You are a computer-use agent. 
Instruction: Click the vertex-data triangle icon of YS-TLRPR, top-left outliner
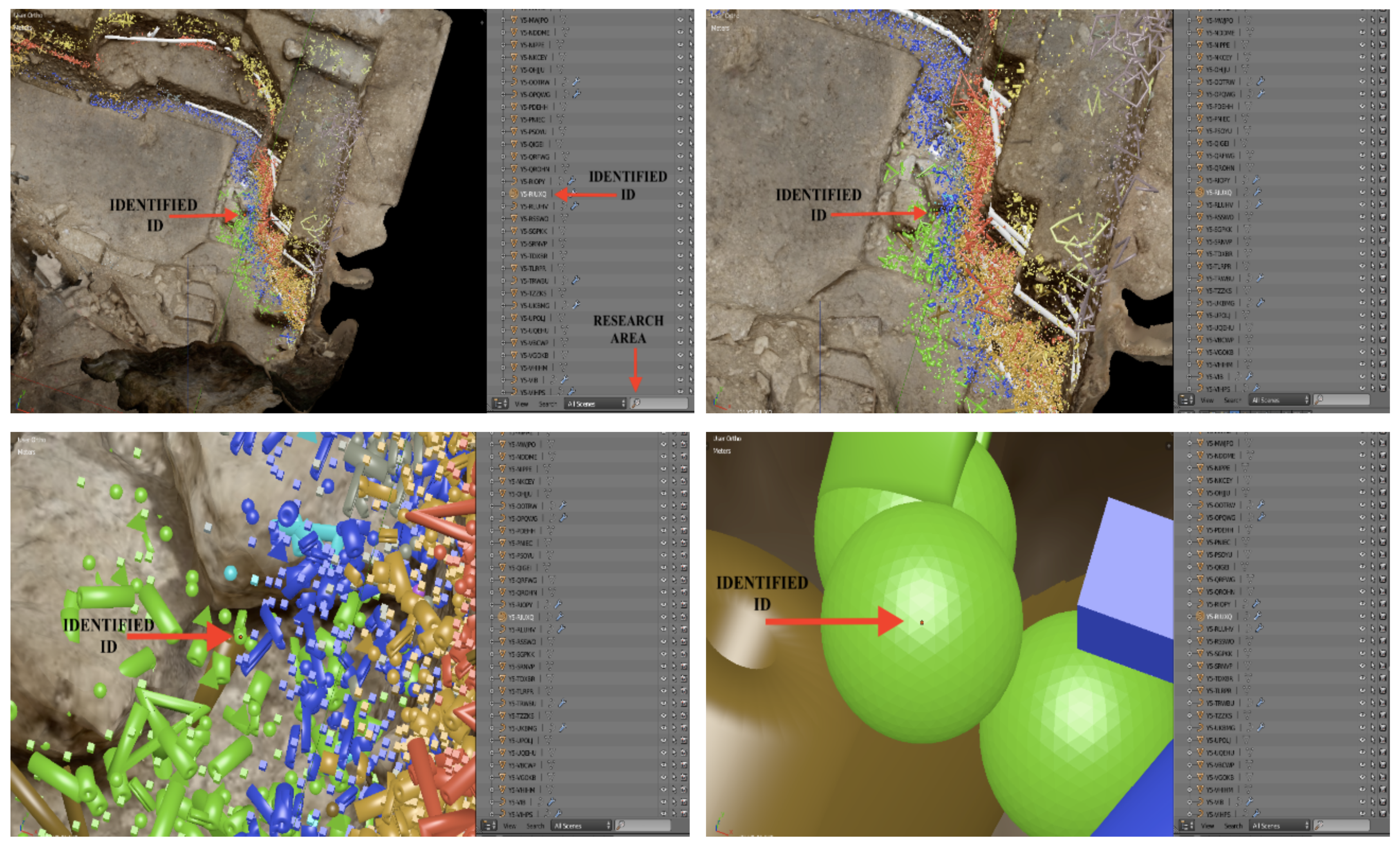click(x=561, y=268)
